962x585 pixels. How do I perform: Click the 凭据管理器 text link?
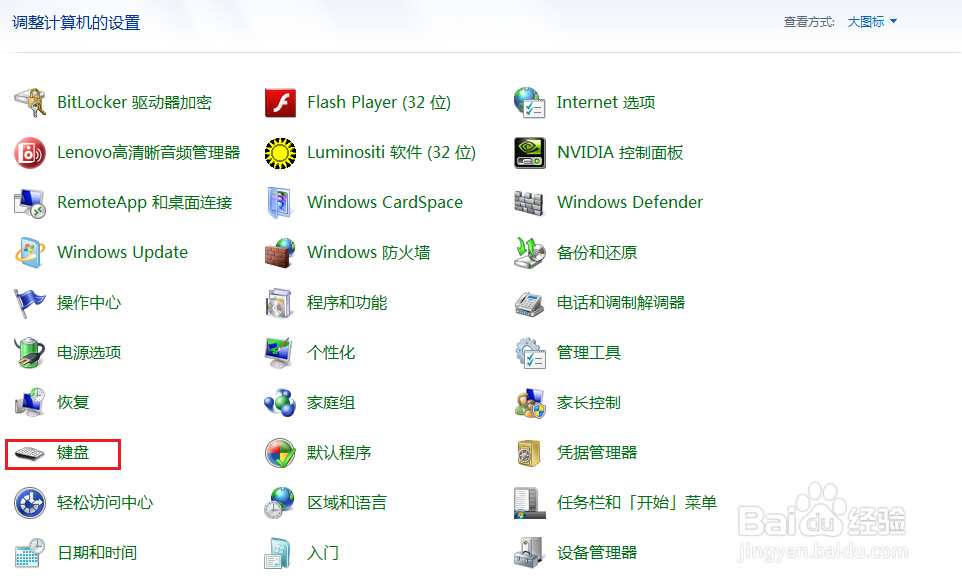point(596,453)
